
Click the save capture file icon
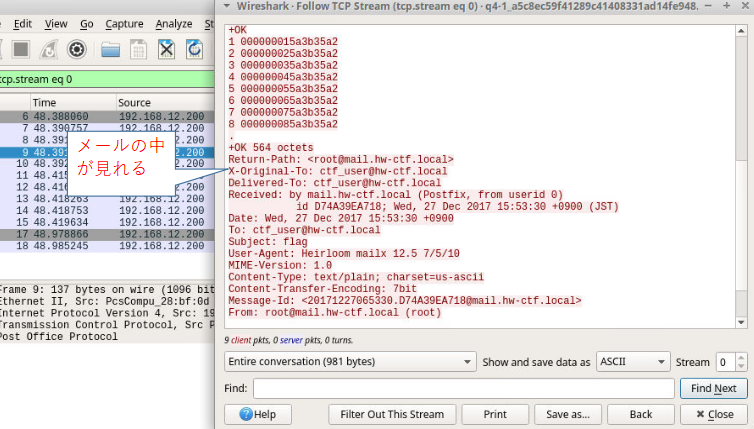pos(138,49)
